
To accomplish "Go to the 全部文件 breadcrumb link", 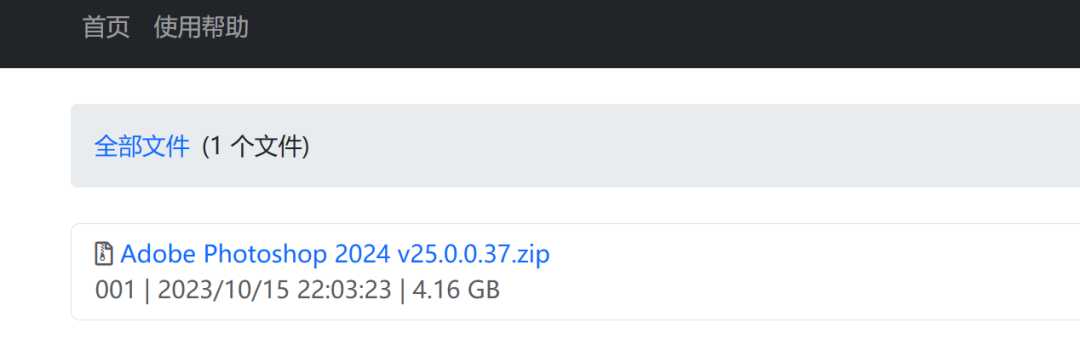I will click(142, 146).
